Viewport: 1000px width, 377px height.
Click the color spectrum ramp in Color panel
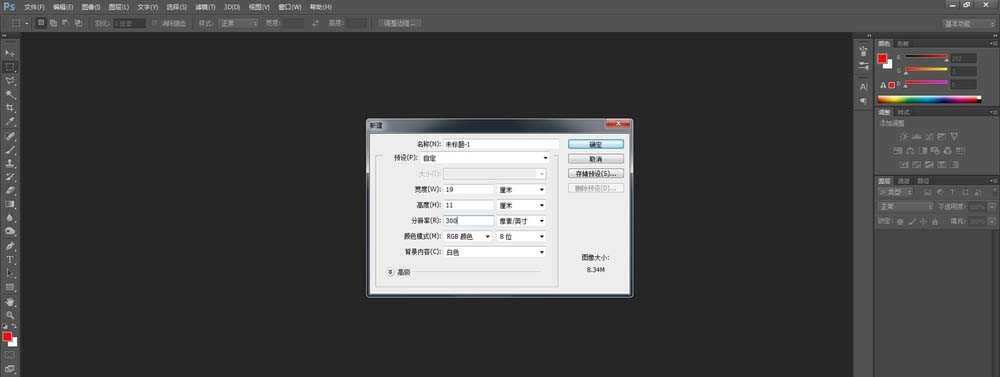click(929, 99)
